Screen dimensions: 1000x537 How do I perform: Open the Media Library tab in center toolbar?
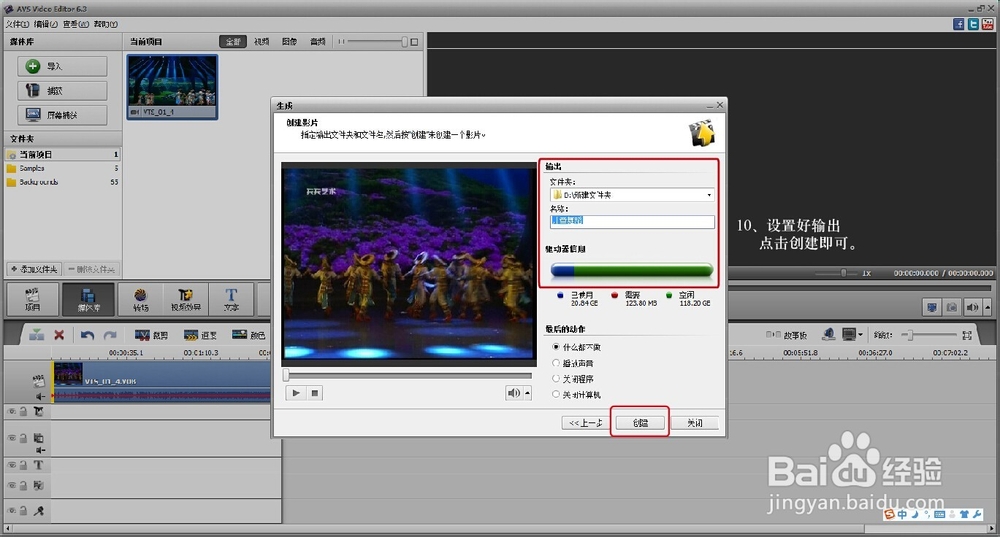point(88,299)
